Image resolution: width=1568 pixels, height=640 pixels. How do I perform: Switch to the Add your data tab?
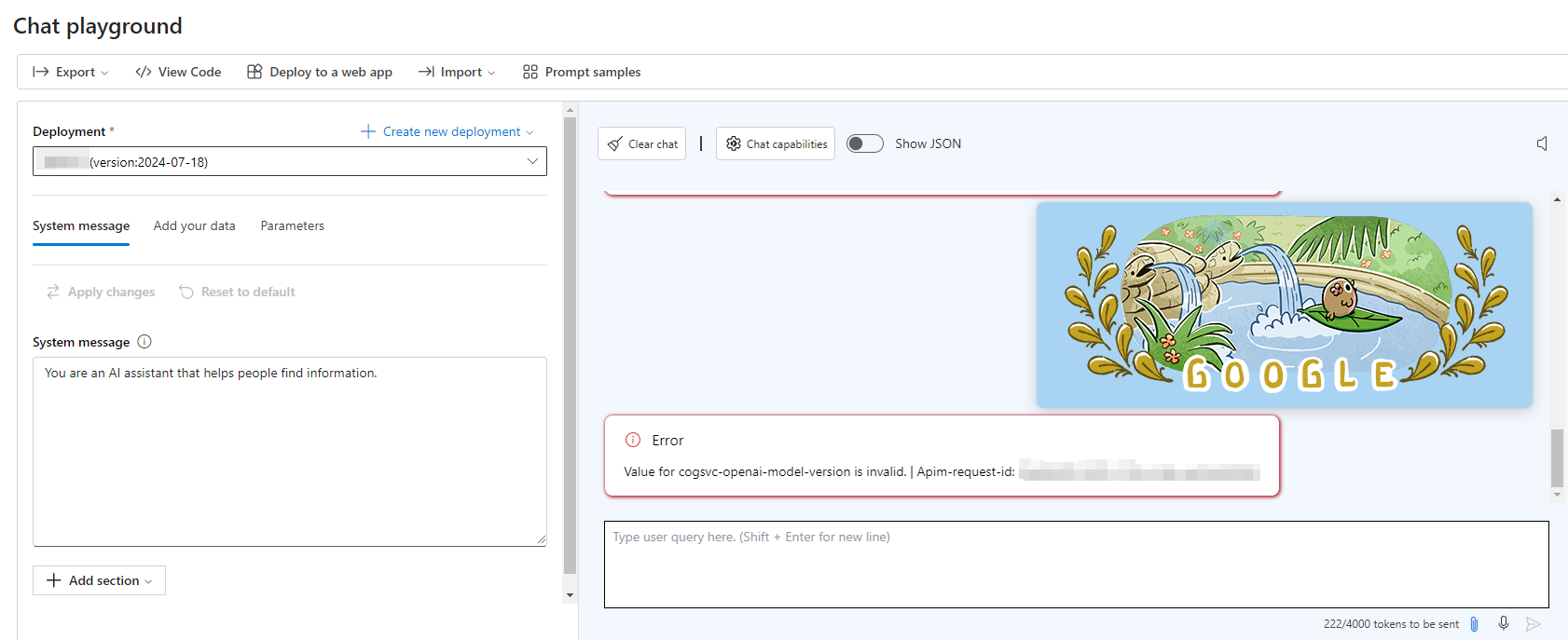click(194, 225)
